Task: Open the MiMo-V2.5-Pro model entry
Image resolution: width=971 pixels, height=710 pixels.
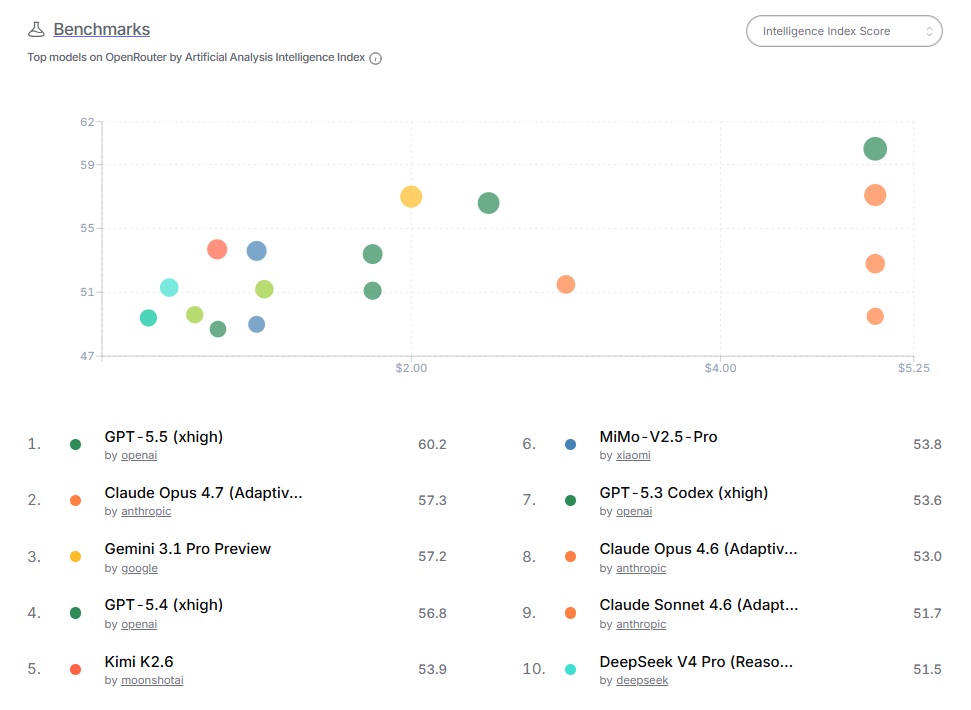Action: click(658, 437)
